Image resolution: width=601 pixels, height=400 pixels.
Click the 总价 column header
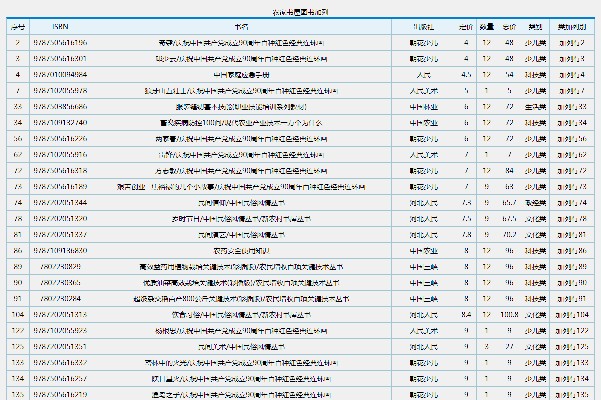509,27
